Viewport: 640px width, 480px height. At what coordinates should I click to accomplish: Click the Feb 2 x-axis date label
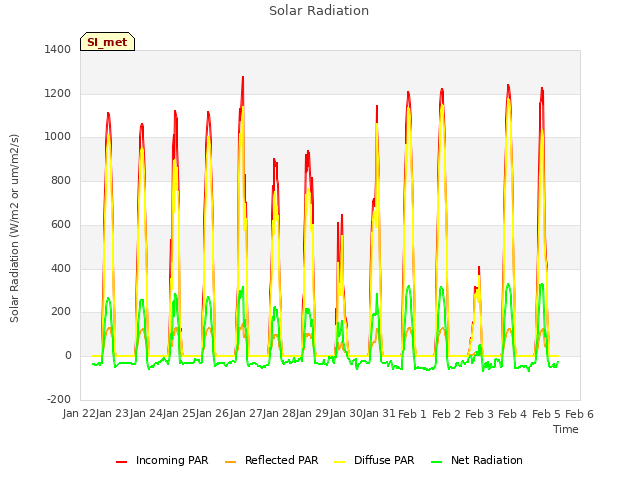(446, 414)
